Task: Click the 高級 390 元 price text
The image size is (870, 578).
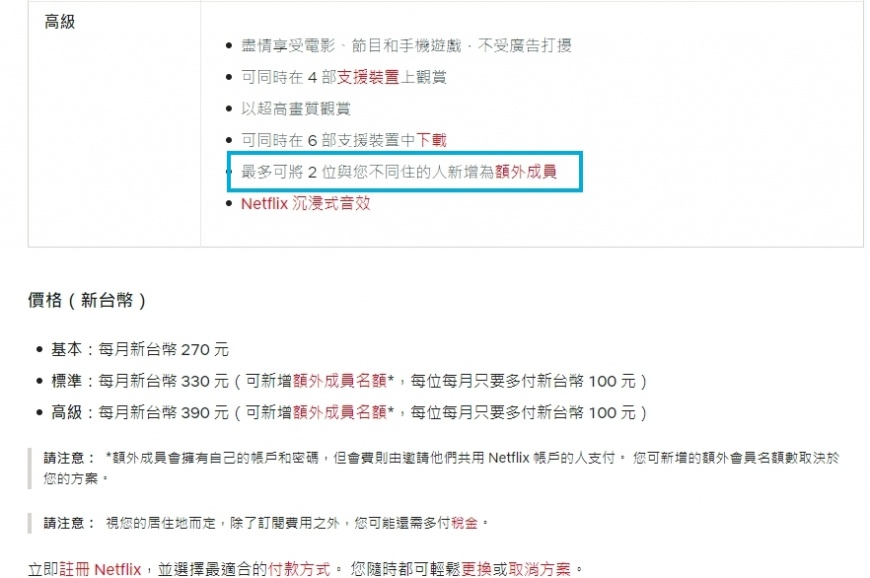Action: (x=140, y=413)
